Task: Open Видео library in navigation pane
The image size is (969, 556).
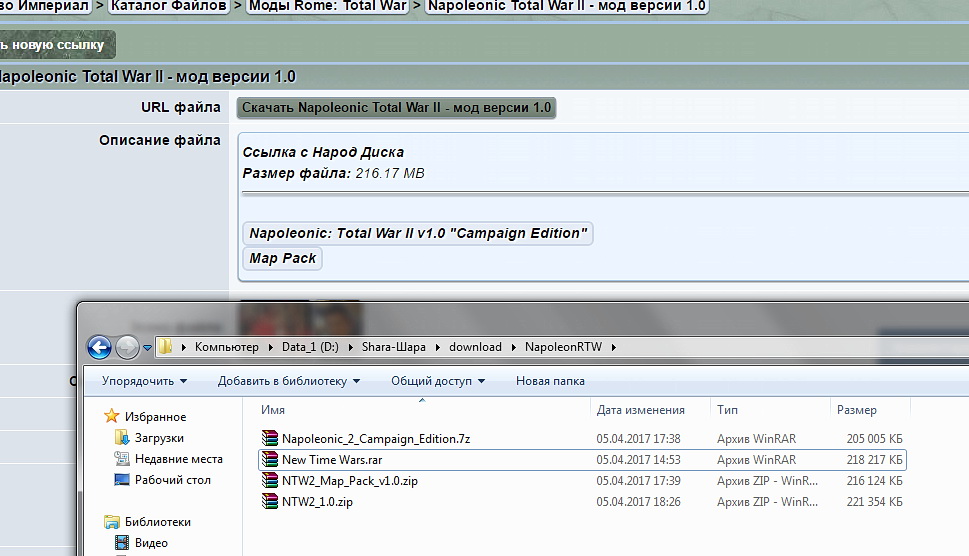Action: tap(151, 543)
